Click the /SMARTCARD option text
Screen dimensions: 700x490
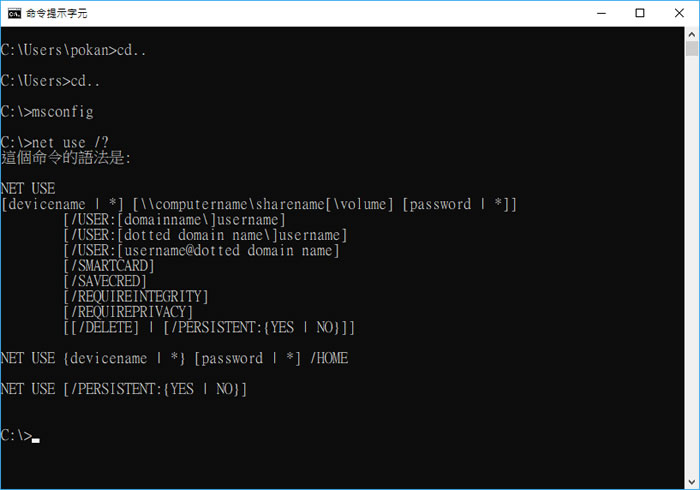[109, 266]
